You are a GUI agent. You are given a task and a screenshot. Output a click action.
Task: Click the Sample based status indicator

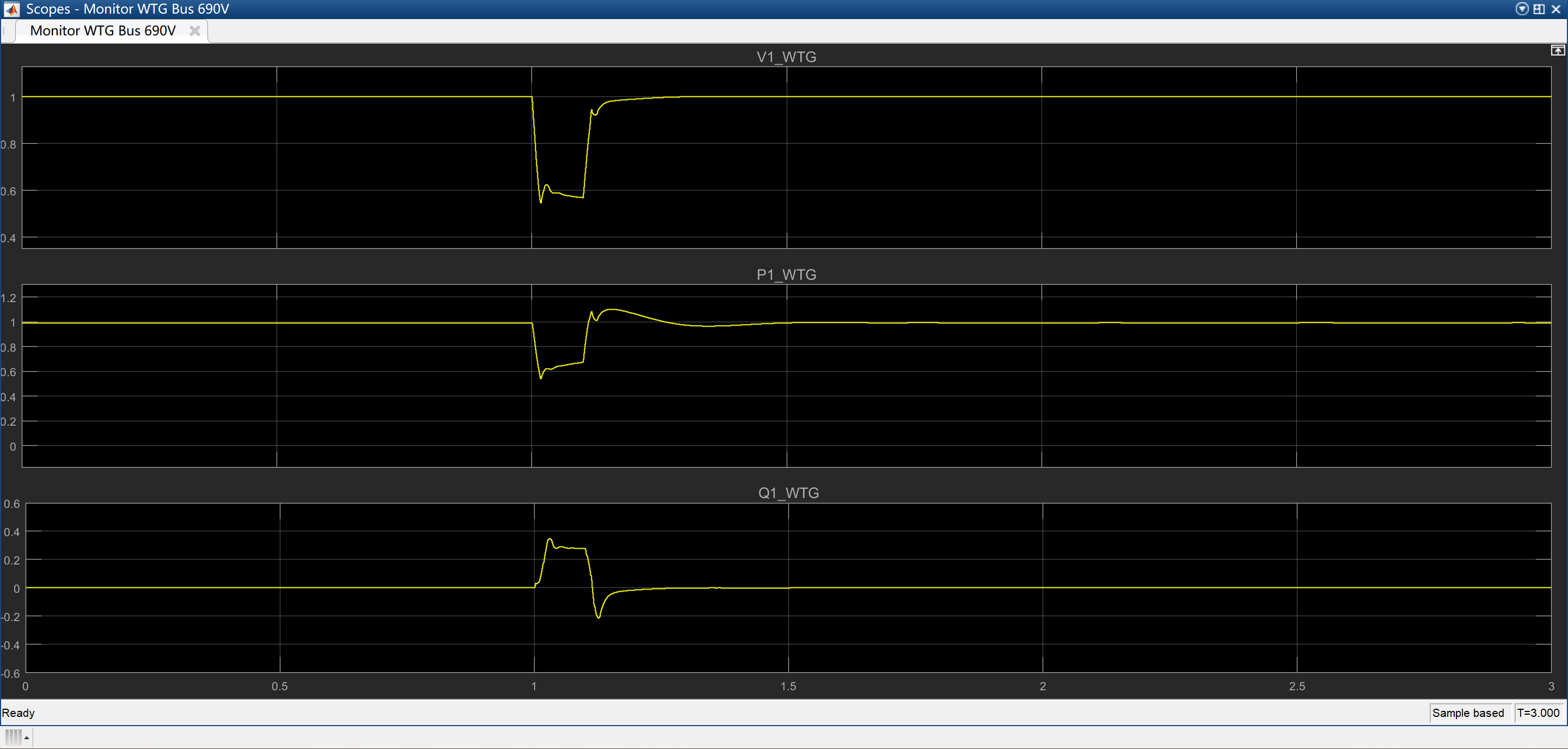(x=1468, y=713)
